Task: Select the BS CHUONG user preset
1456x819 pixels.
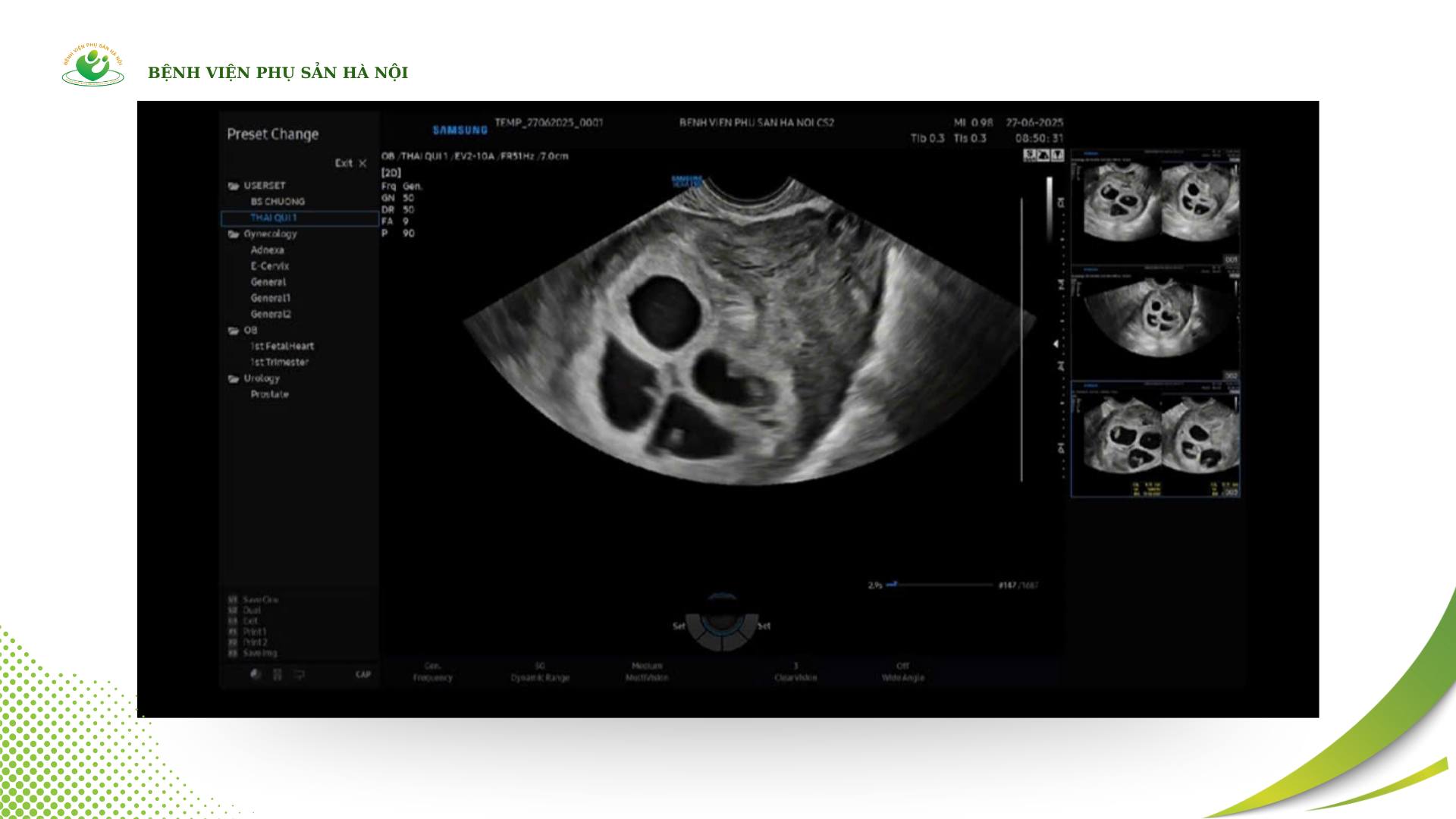Action: coord(278,202)
